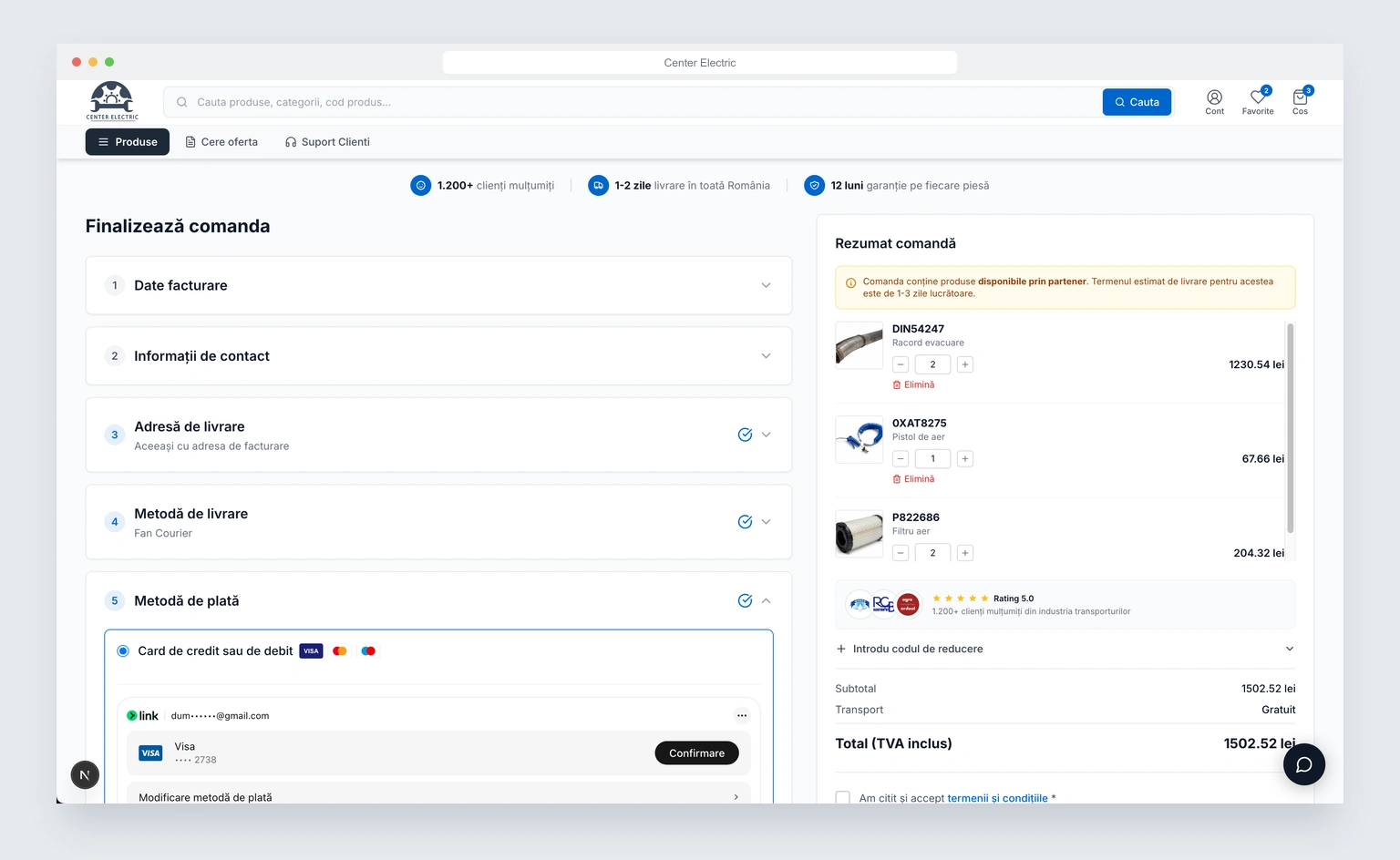Open the live chat bubble

[1304, 764]
